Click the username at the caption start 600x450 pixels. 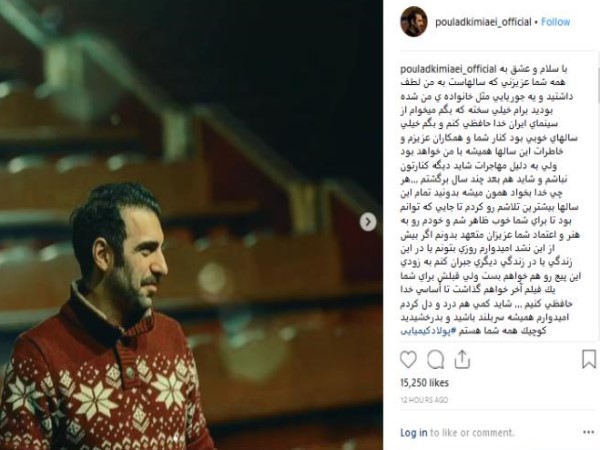[448, 69]
